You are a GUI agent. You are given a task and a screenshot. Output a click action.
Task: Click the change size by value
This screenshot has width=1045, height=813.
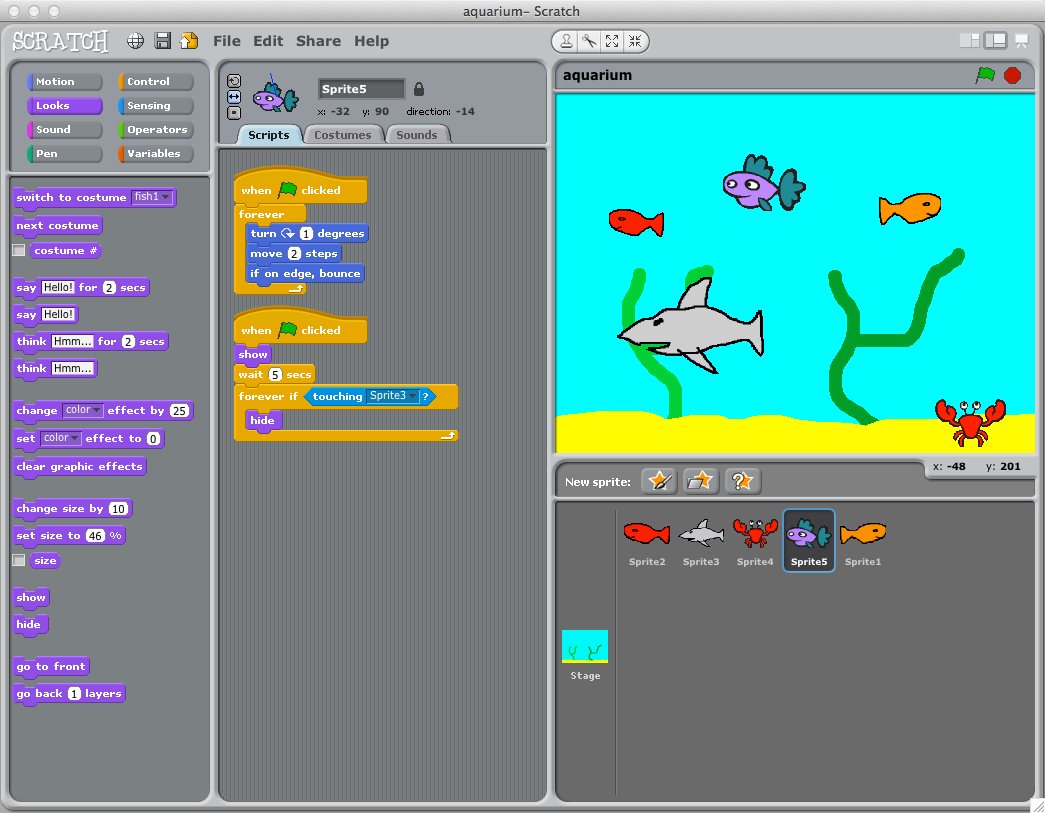[x=118, y=508]
